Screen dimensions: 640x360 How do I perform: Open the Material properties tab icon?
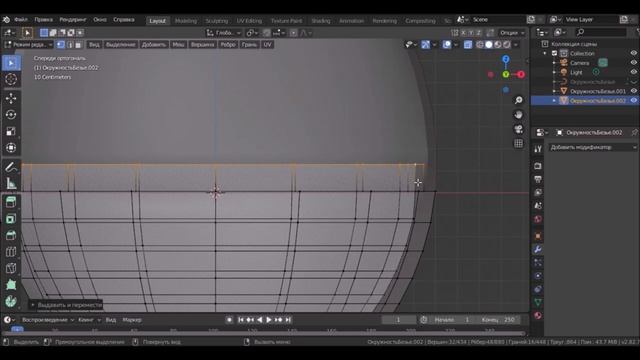(x=538, y=315)
